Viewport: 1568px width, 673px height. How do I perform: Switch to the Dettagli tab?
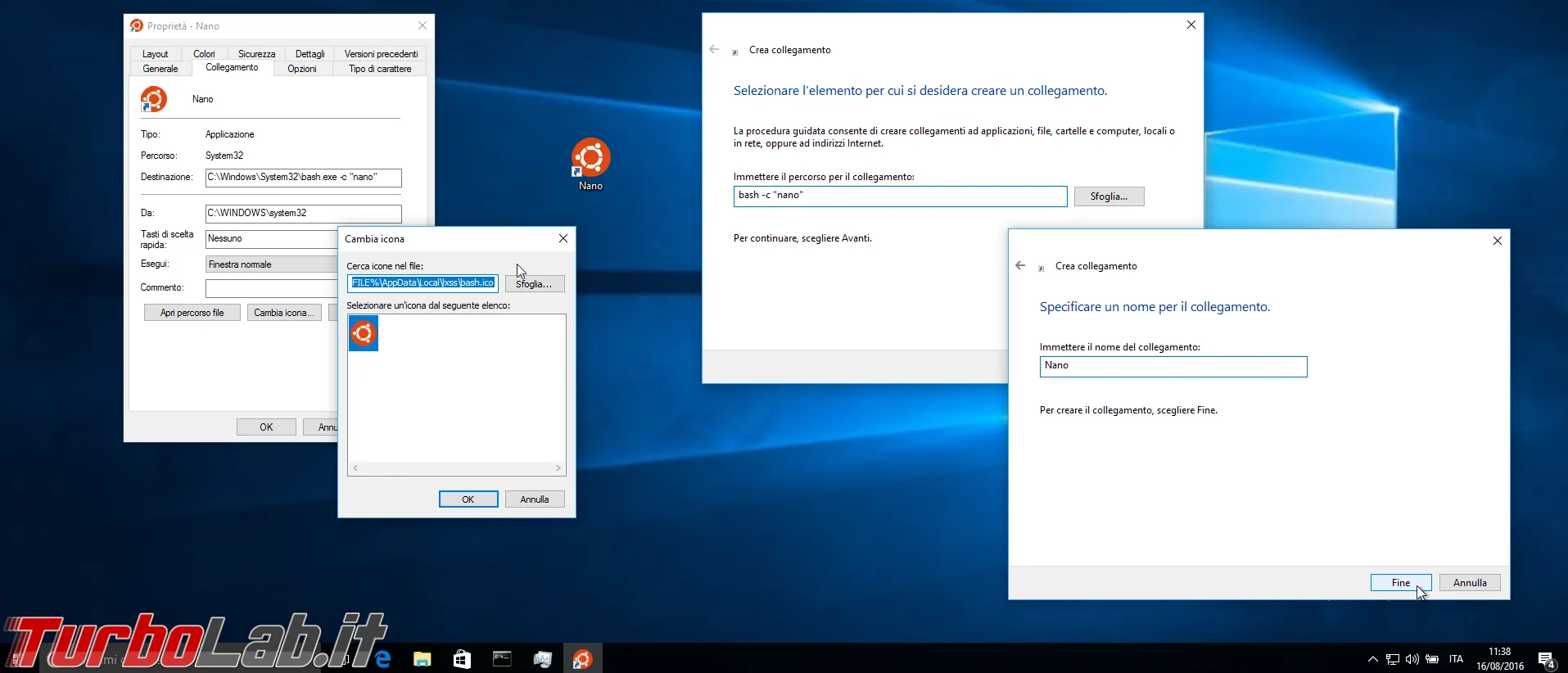click(x=310, y=54)
